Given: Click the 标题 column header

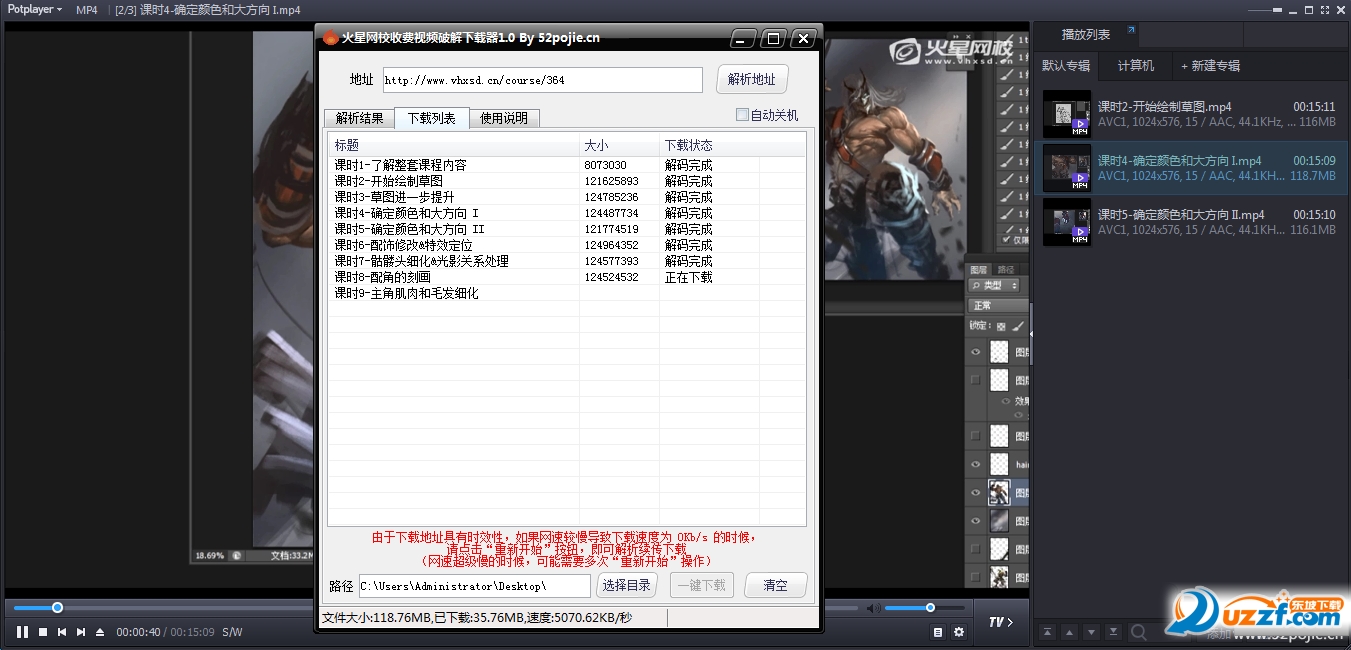Looking at the screenshot, I should 454,145.
